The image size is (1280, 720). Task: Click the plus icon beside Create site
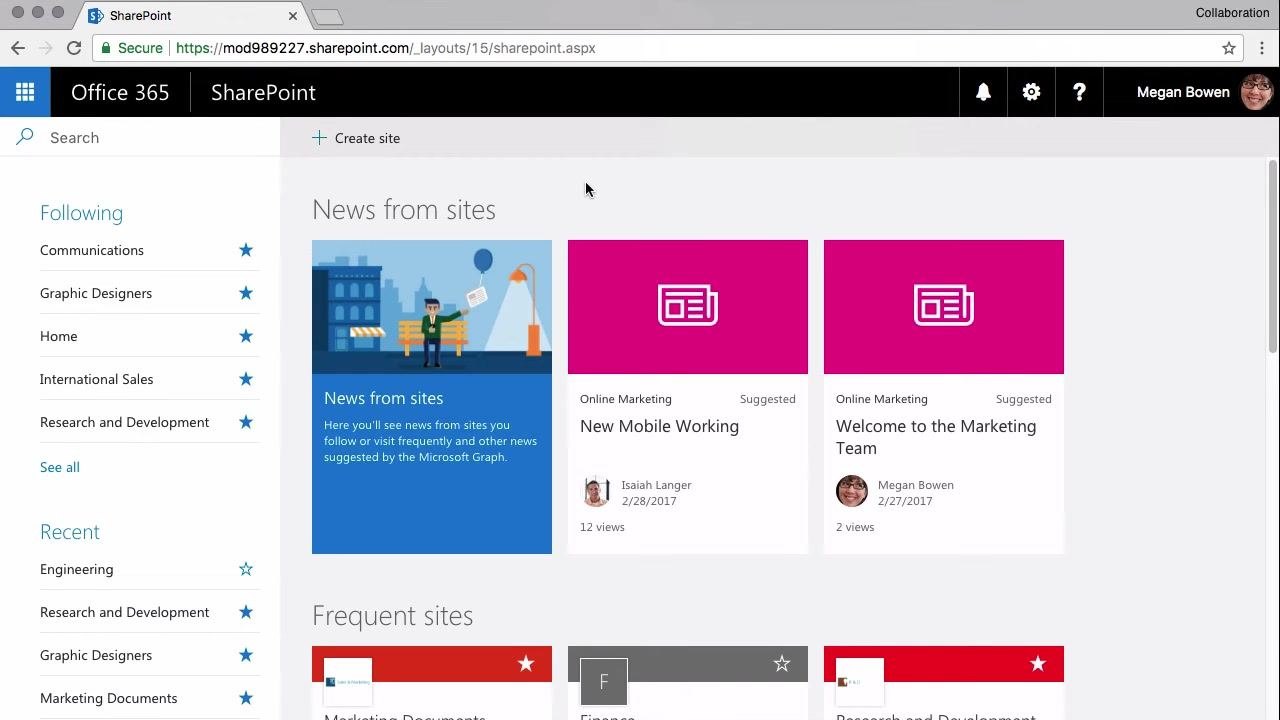pos(319,138)
